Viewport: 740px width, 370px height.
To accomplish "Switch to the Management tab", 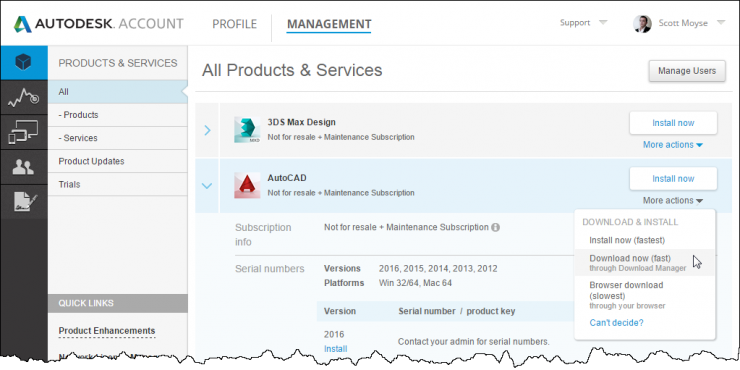I will point(329,24).
